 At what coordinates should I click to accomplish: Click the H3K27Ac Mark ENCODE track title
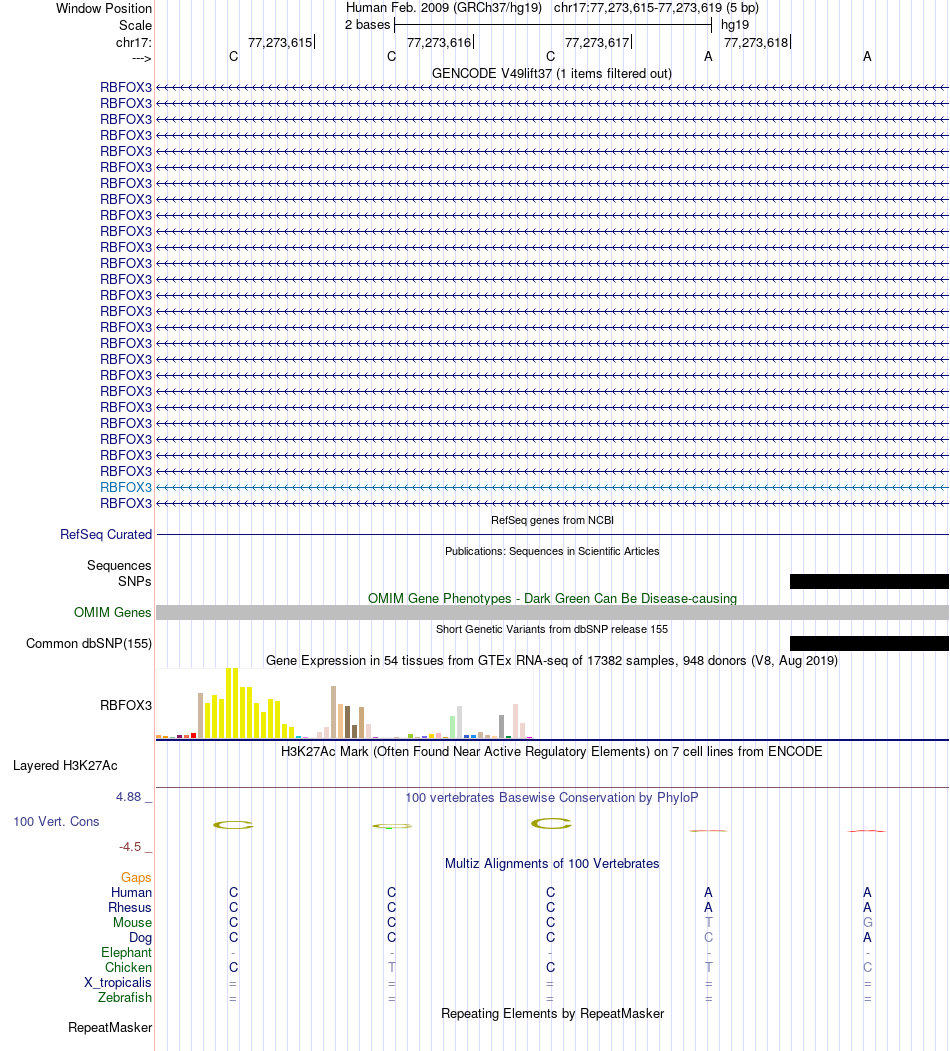pos(552,751)
